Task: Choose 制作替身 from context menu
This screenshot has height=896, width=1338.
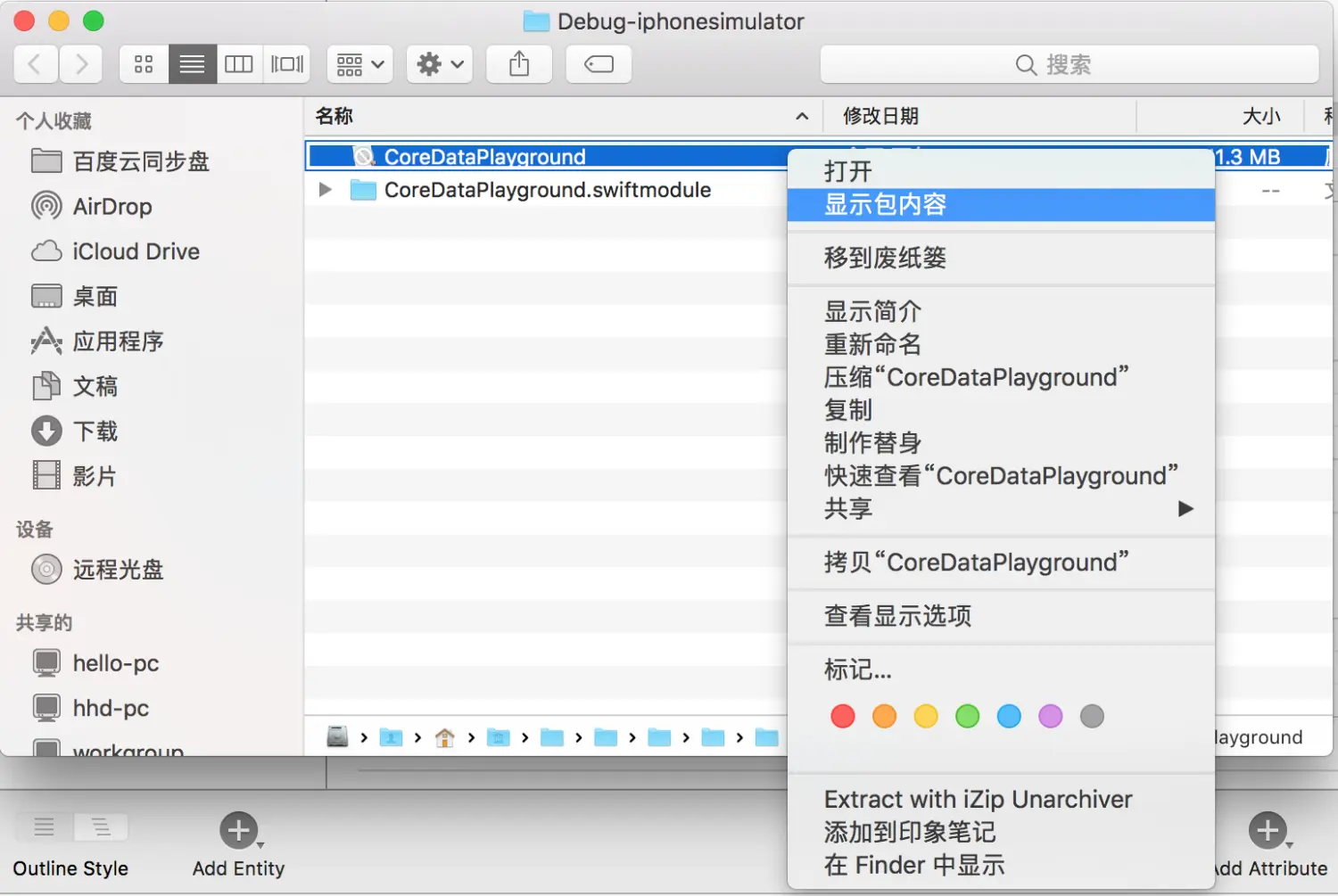Action: (1001, 443)
